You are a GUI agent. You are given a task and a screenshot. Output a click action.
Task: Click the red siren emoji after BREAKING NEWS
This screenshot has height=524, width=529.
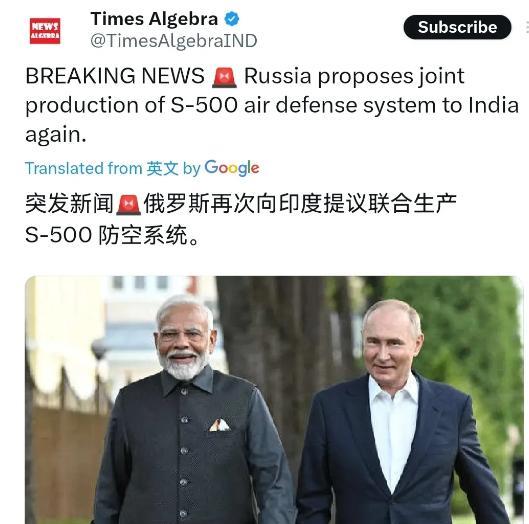(x=224, y=77)
